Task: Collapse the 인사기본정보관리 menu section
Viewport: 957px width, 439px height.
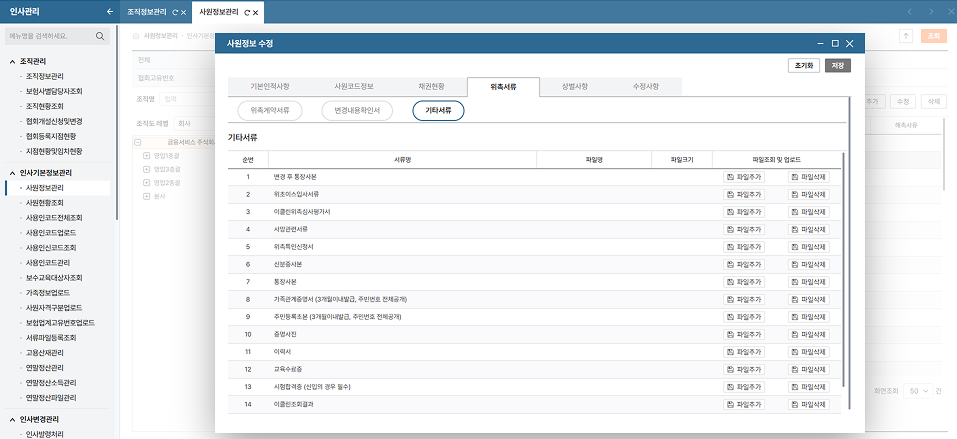Action: [x=12, y=172]
